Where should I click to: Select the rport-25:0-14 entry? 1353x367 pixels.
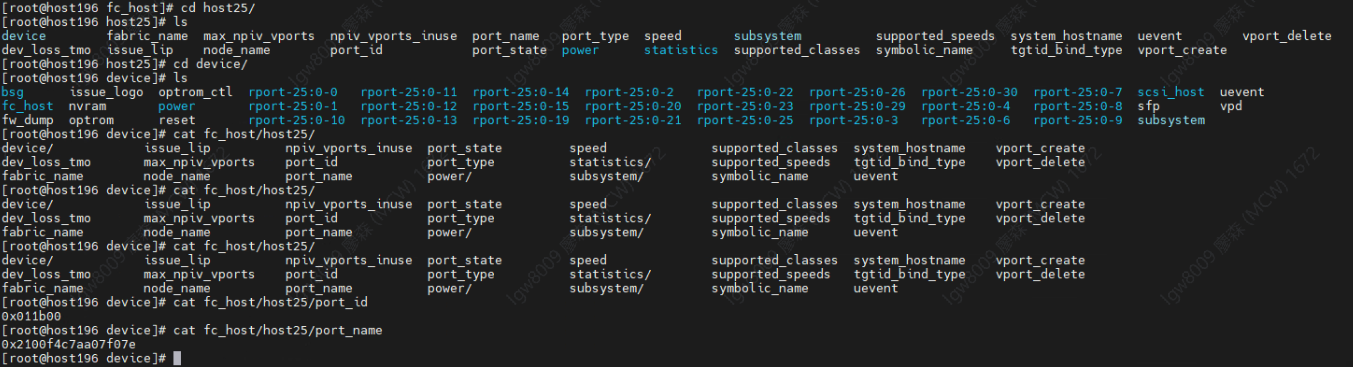click(521, 92)
